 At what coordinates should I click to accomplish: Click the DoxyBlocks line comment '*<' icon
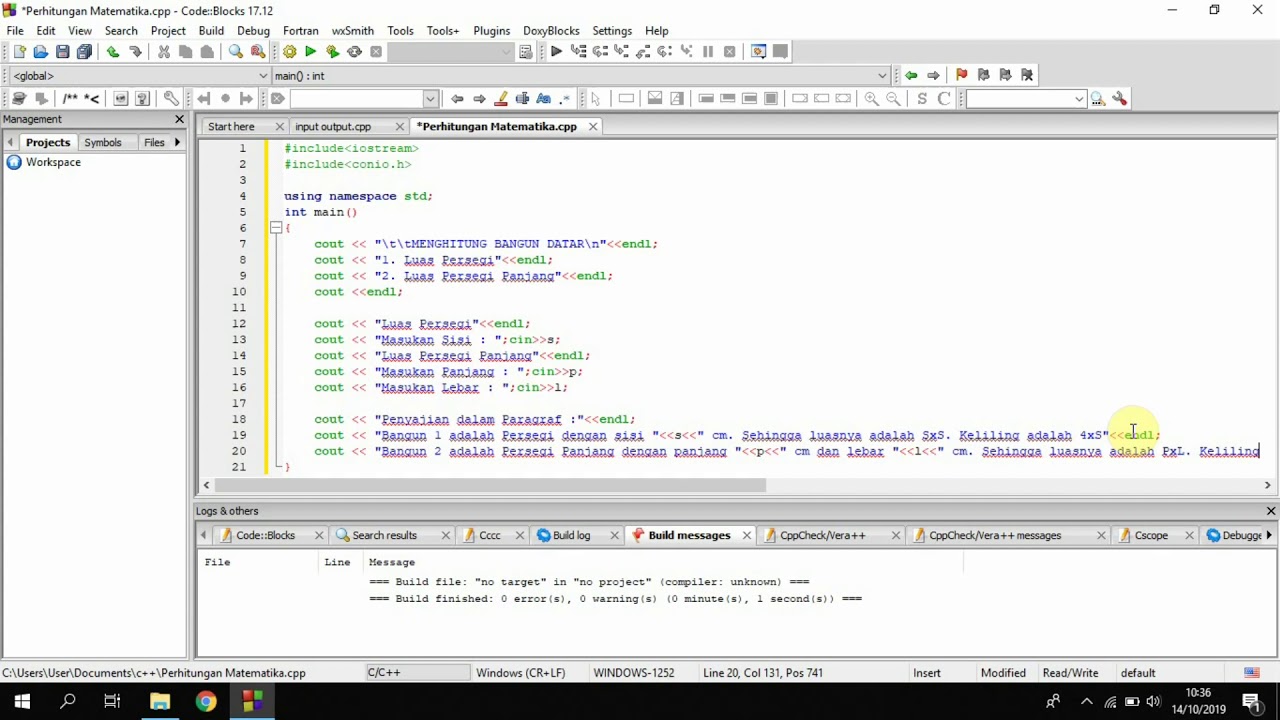click(x=92, y=98)
